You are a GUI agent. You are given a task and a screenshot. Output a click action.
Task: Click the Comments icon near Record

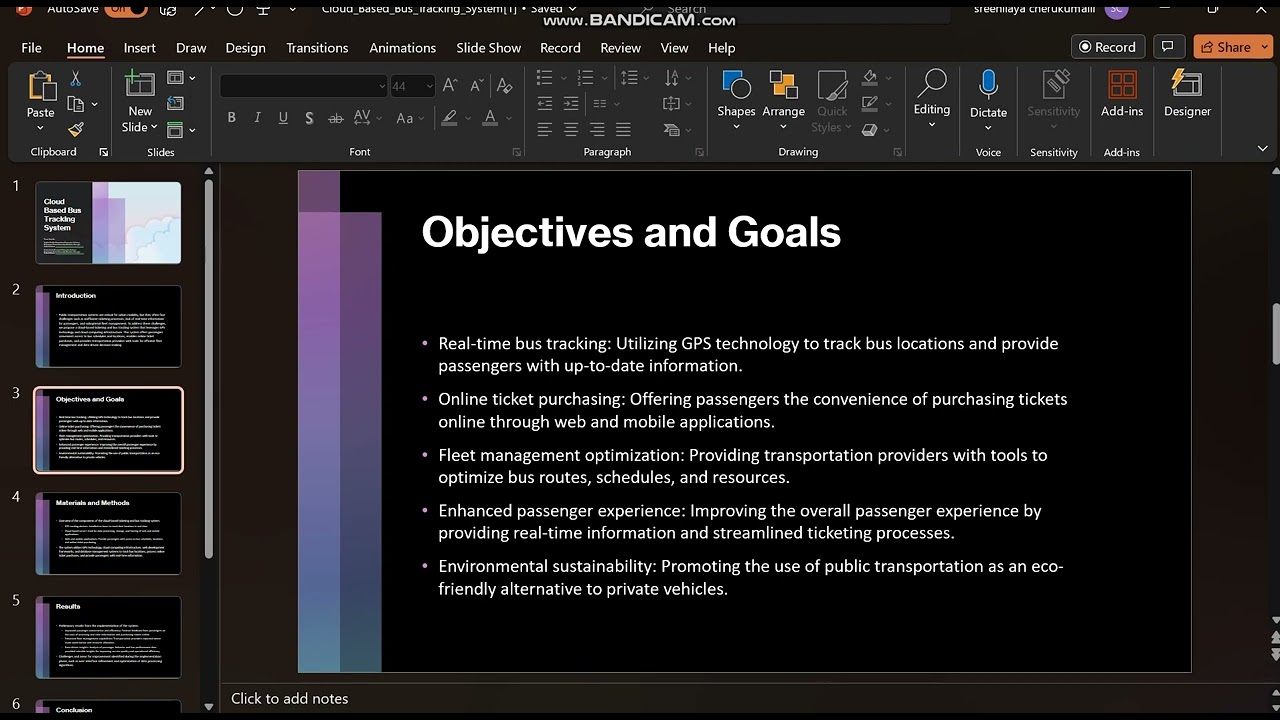1167,47
